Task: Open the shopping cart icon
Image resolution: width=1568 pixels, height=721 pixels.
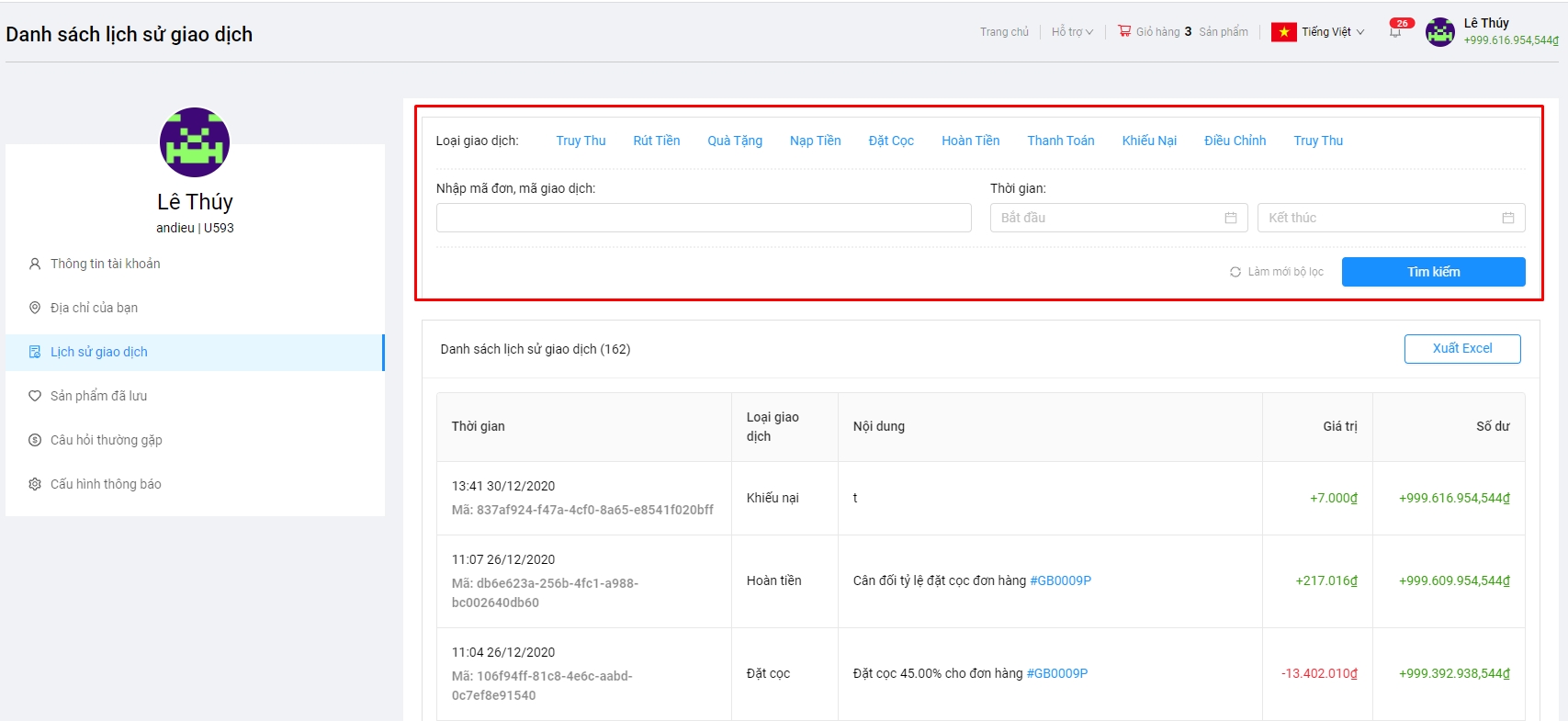Action: [1124, 31]
